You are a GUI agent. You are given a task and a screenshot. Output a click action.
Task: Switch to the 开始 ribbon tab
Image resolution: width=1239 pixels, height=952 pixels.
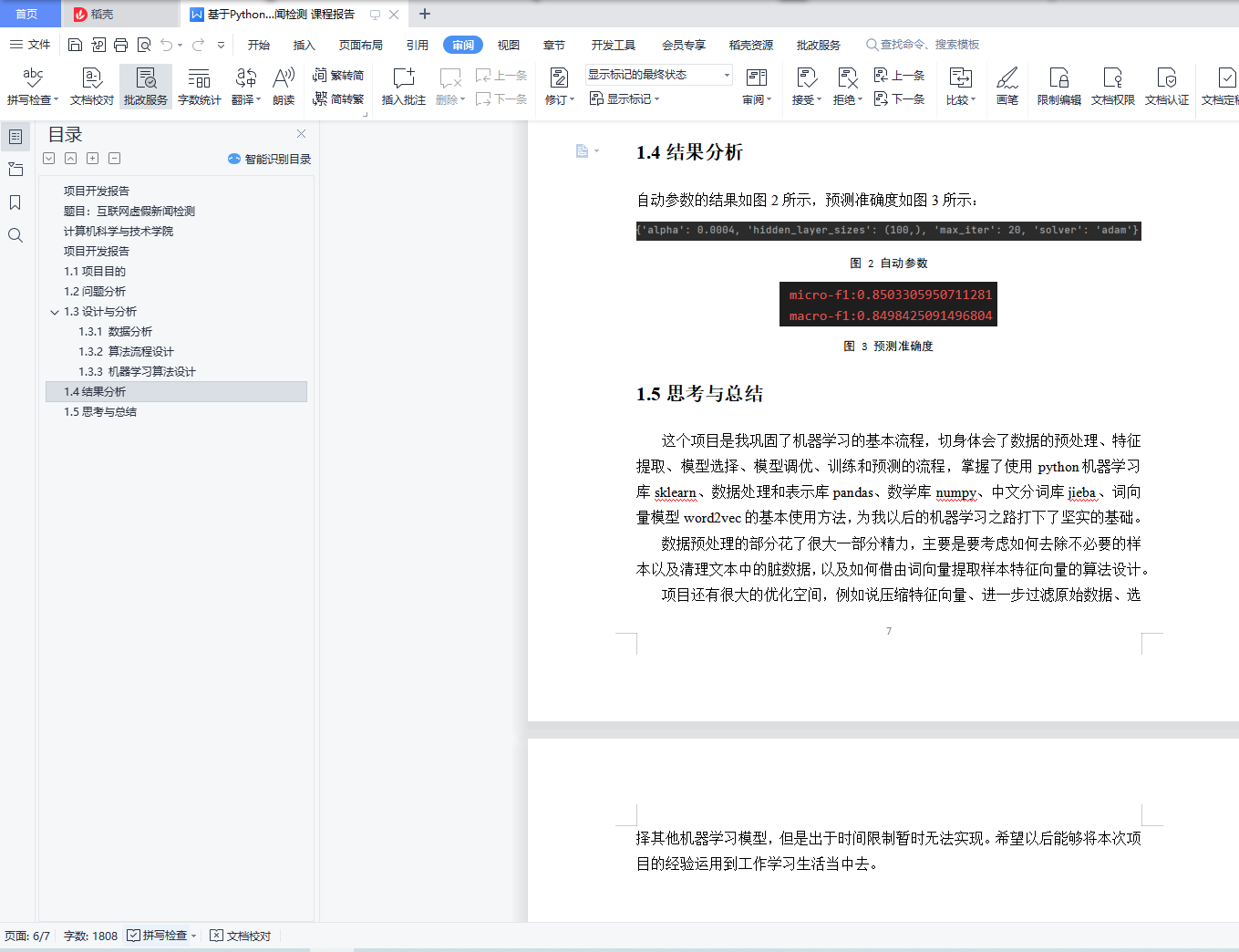[259, 45]
